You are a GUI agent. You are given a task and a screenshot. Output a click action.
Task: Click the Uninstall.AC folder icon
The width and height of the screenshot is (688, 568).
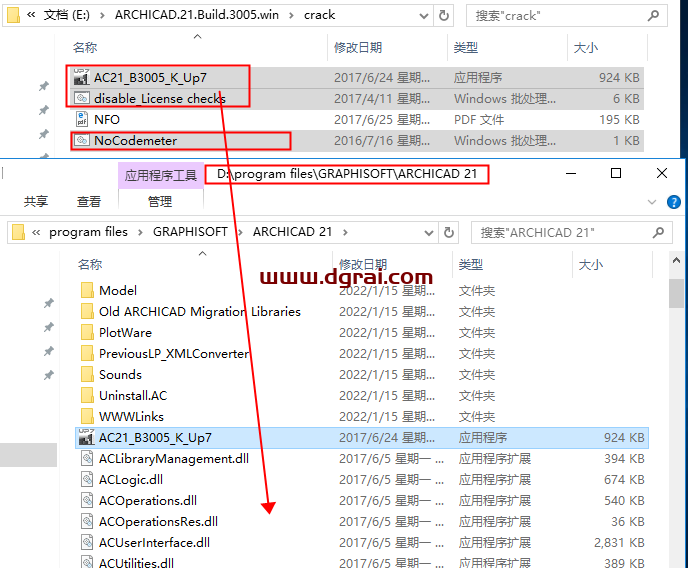(87, 396)
